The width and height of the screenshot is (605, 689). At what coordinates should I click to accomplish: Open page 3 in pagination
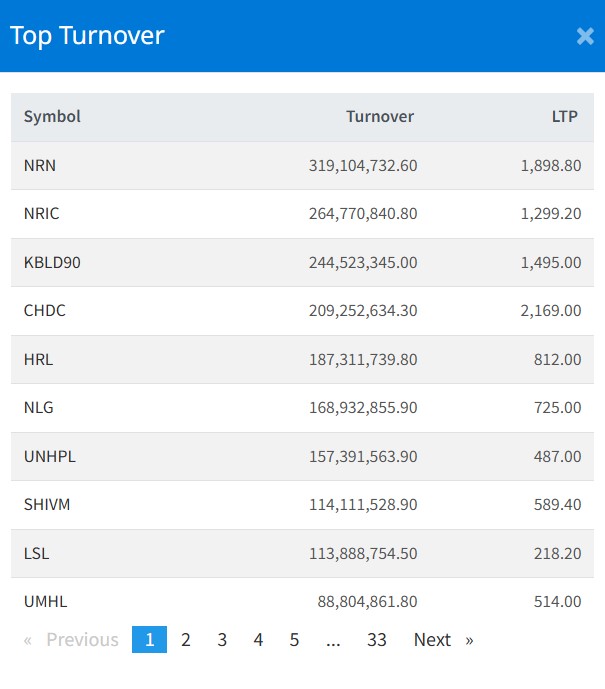click(x=222, y=640)
